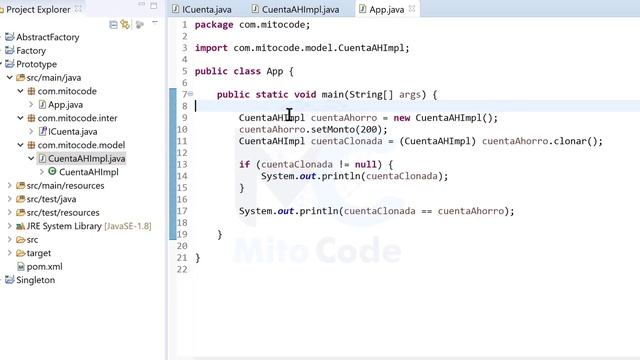
Task: Click the JRE System Library icon
Action: click(20, 226)
